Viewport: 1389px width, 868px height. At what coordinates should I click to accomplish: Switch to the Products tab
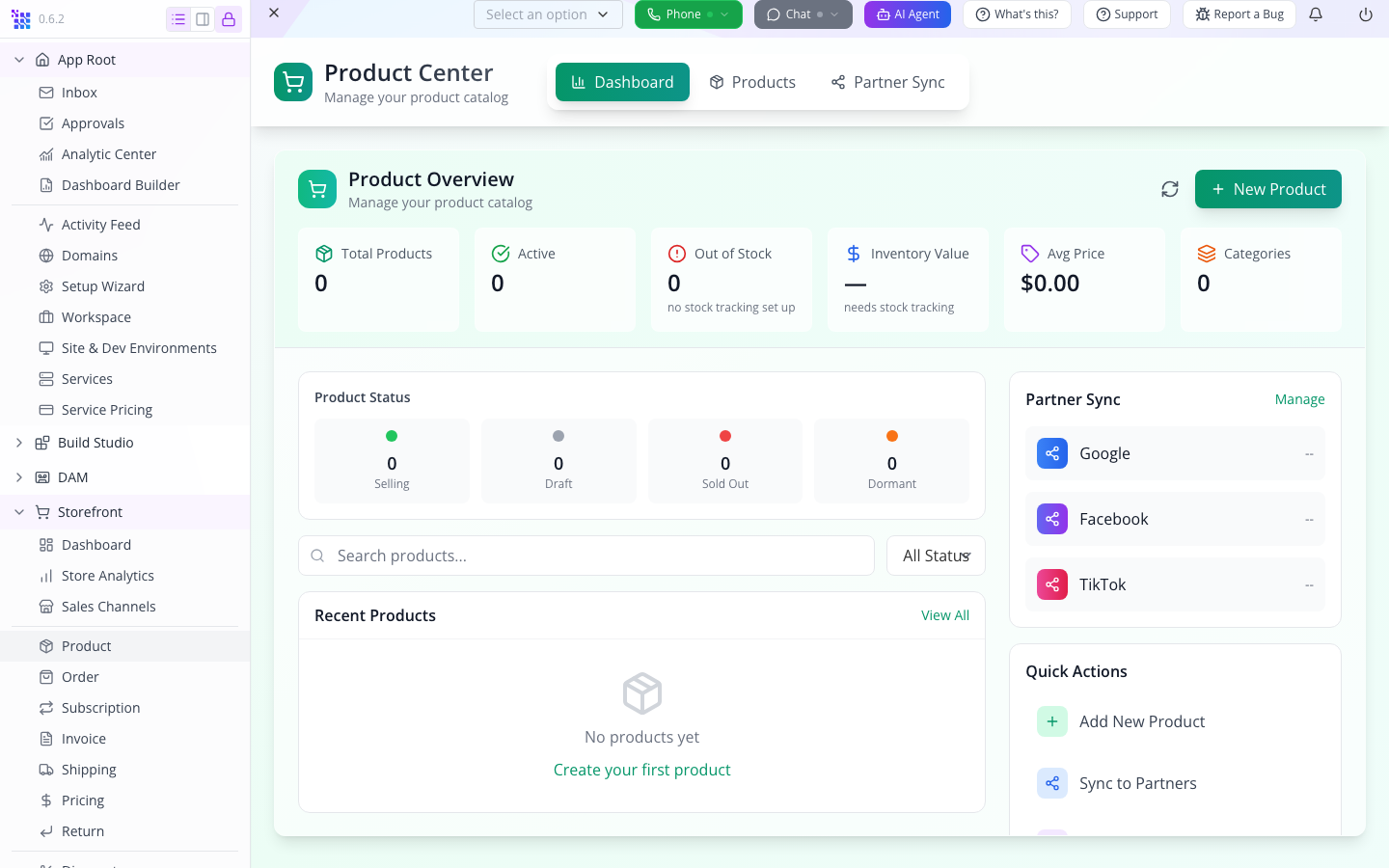point(752,82)
